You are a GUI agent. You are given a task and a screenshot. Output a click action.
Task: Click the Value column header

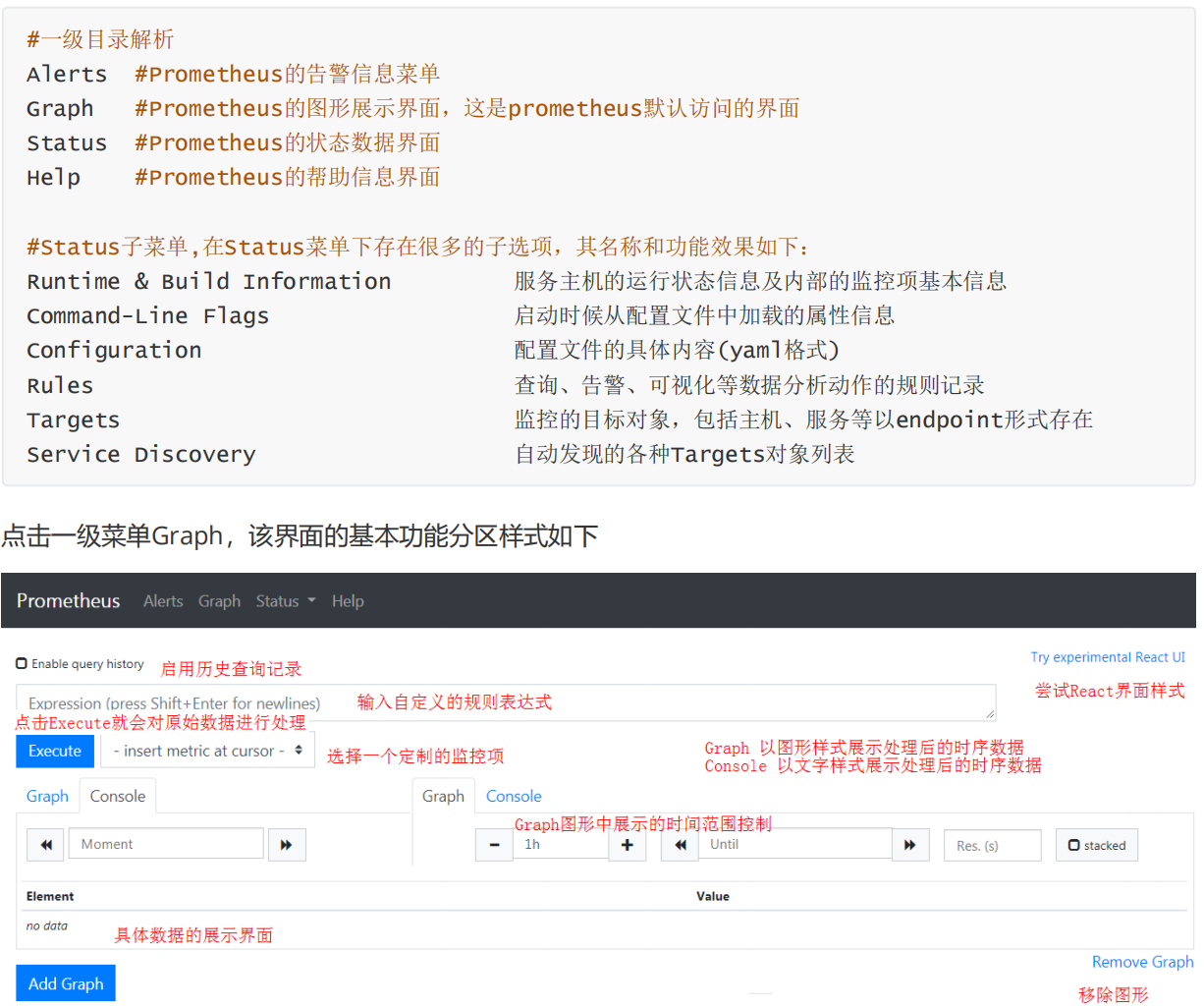coord(713,896)
